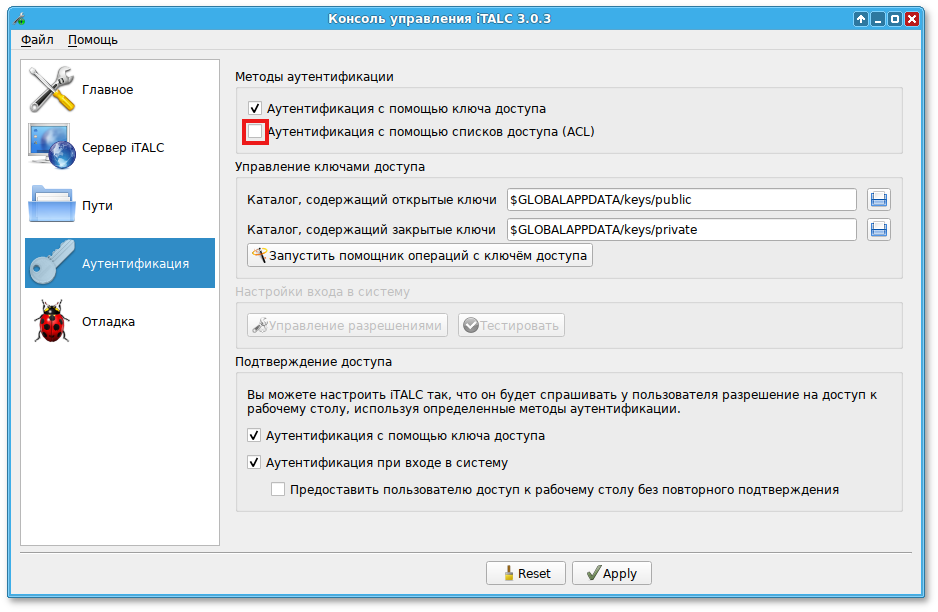Click the Управление ключами доступа heading
Image resolution: width=938 pixels, height=612 pixels.
[330, 167]
